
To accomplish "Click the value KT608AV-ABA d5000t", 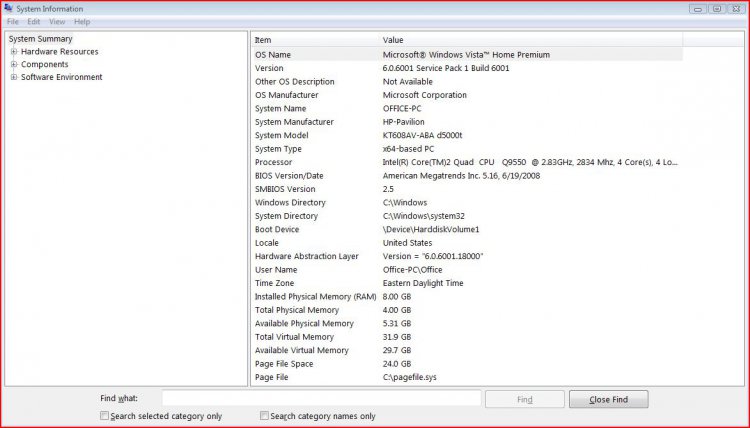I will pos(422,135).
